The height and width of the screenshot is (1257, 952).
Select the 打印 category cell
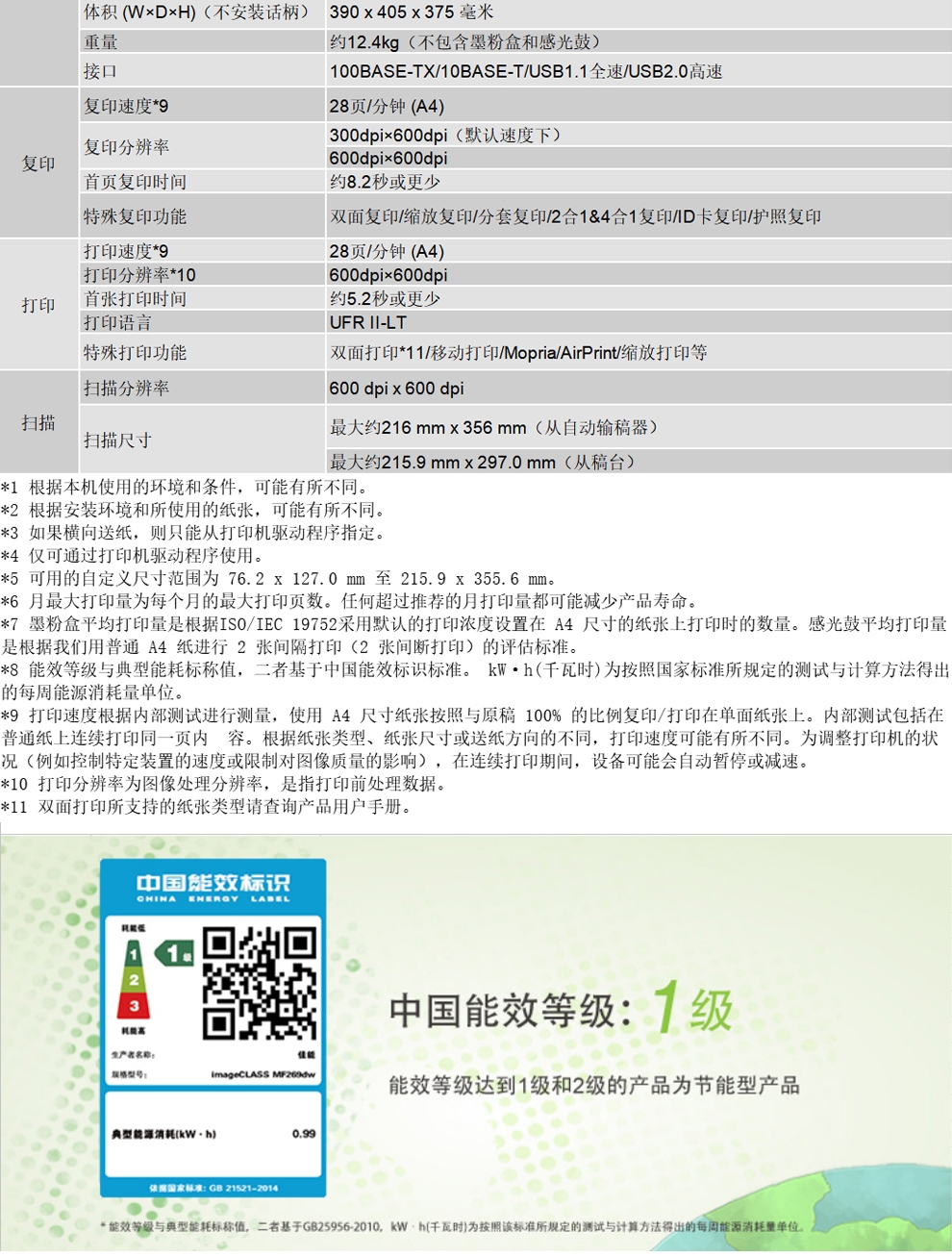click(x=38, y=305)
